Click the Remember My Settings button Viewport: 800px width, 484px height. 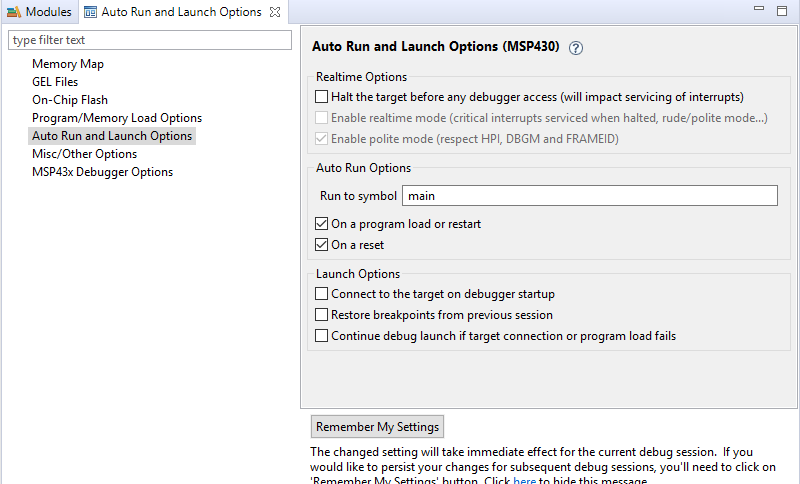tap(377, 427)
